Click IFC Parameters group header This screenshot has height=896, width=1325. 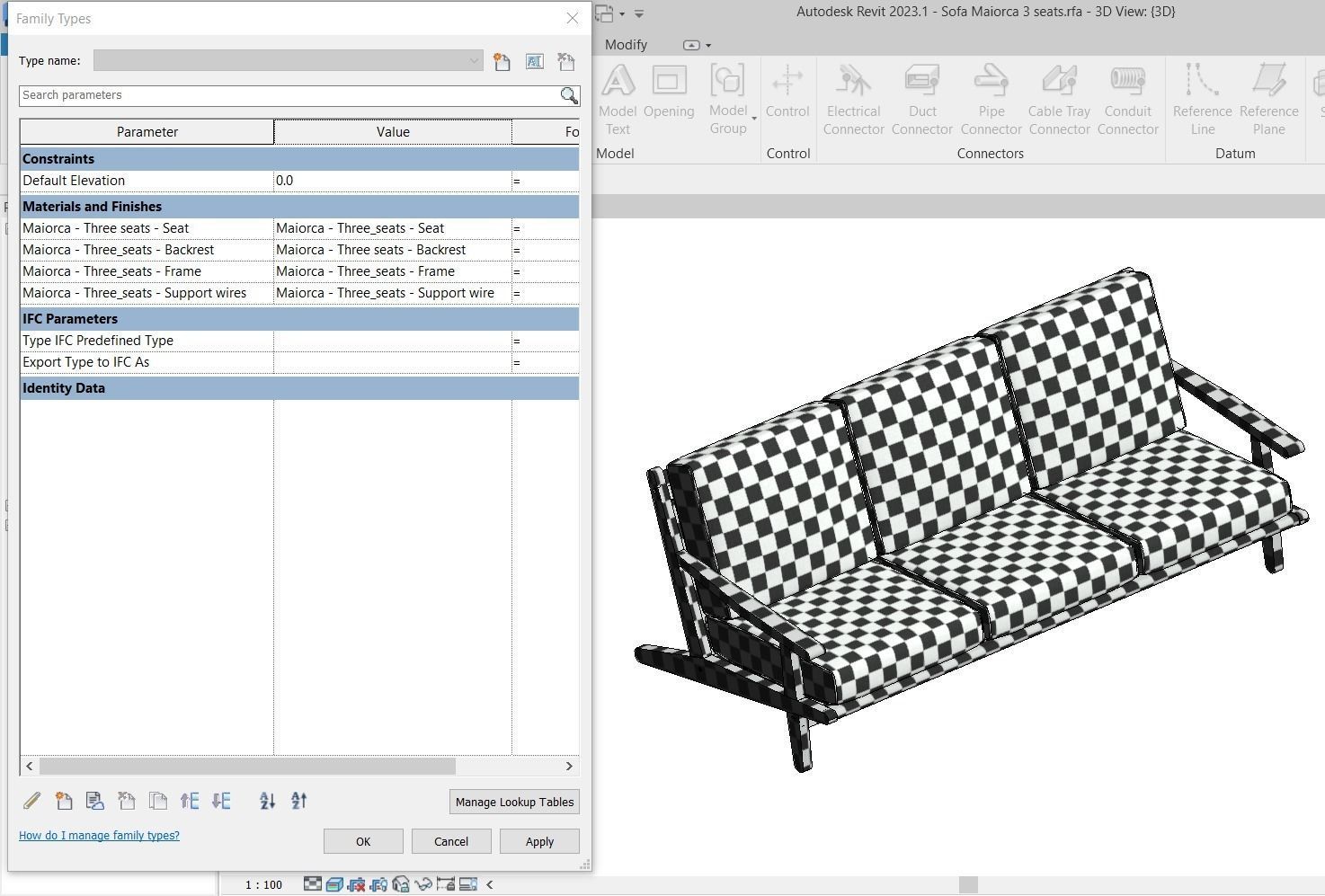tap(299, 319)
